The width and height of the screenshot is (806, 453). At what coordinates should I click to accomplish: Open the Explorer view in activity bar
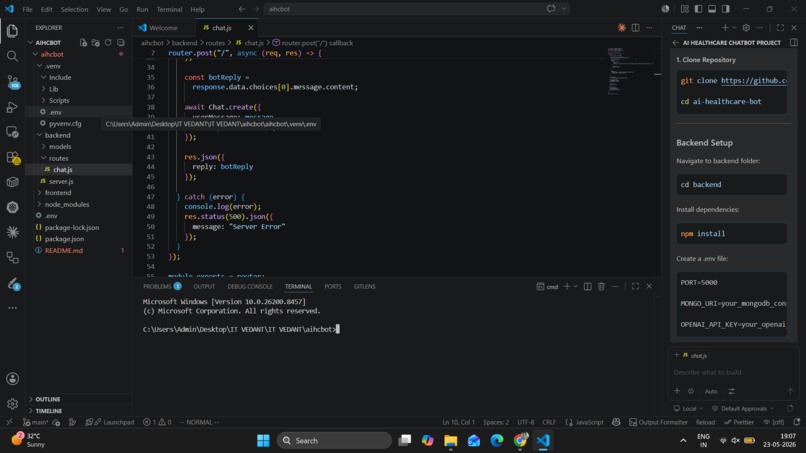pos(12,31)
